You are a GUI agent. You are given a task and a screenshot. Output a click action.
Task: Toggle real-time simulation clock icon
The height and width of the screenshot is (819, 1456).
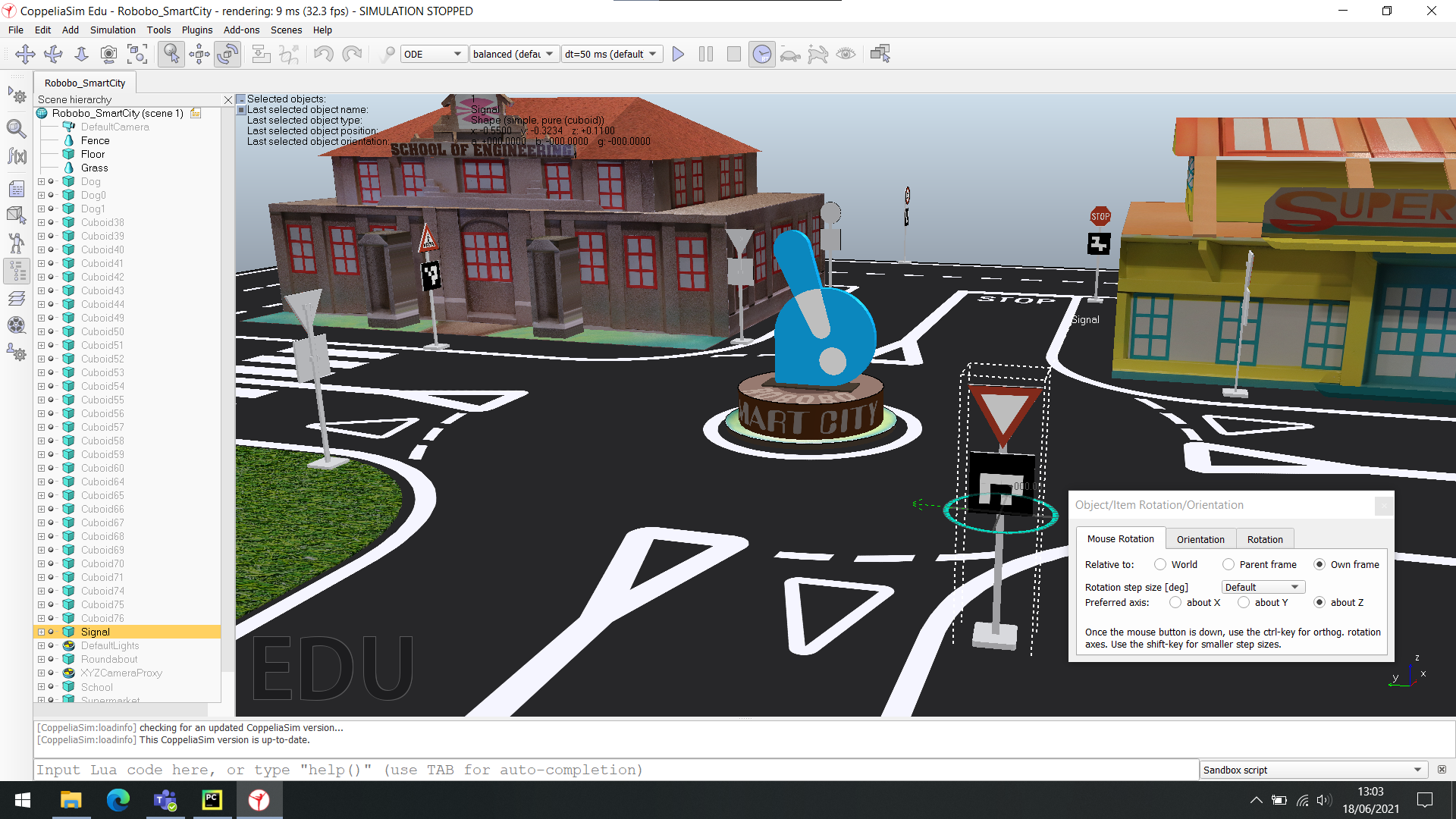coord(761,54)
